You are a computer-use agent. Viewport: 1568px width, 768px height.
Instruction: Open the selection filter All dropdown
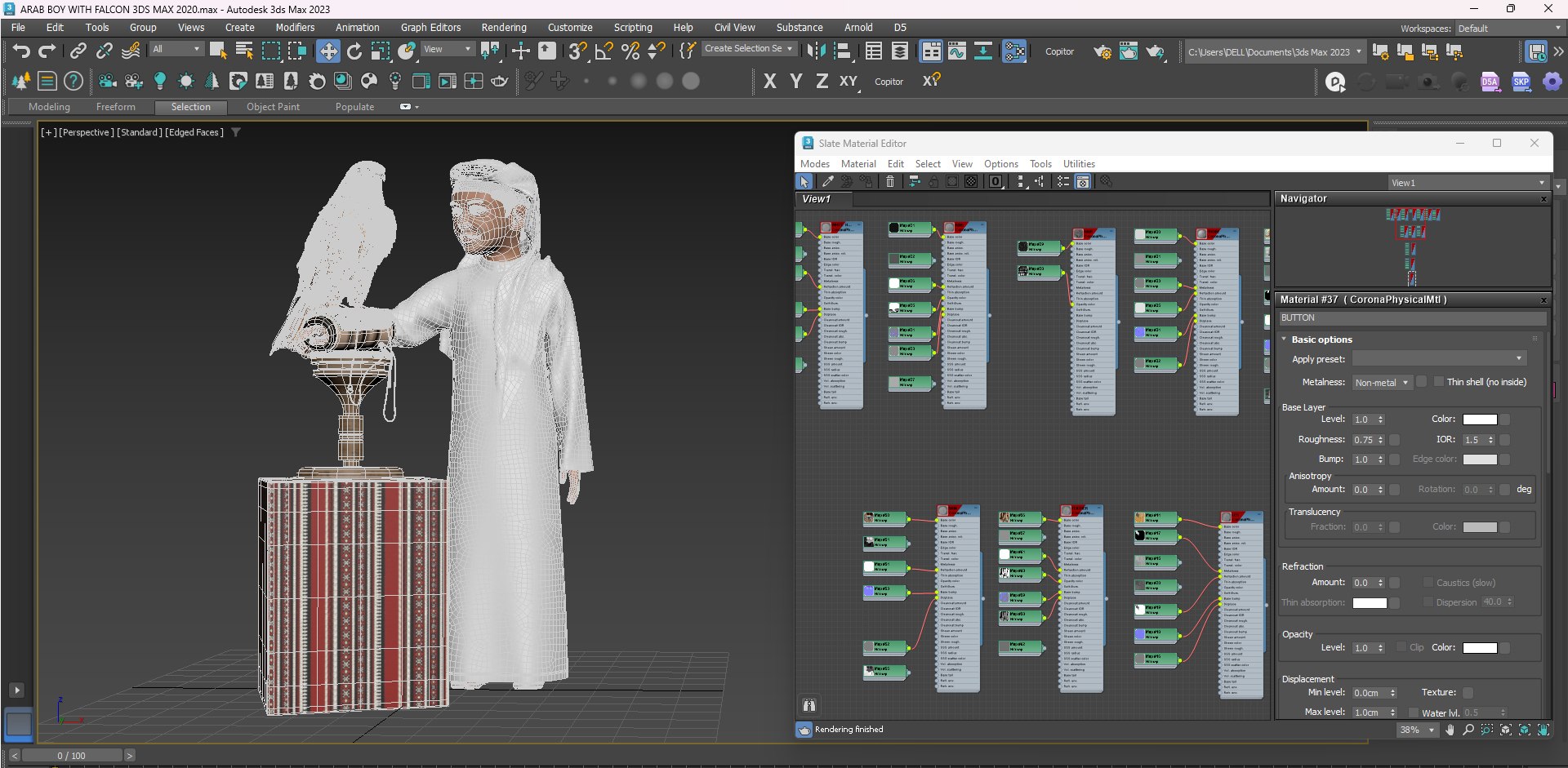click(176, 50)
